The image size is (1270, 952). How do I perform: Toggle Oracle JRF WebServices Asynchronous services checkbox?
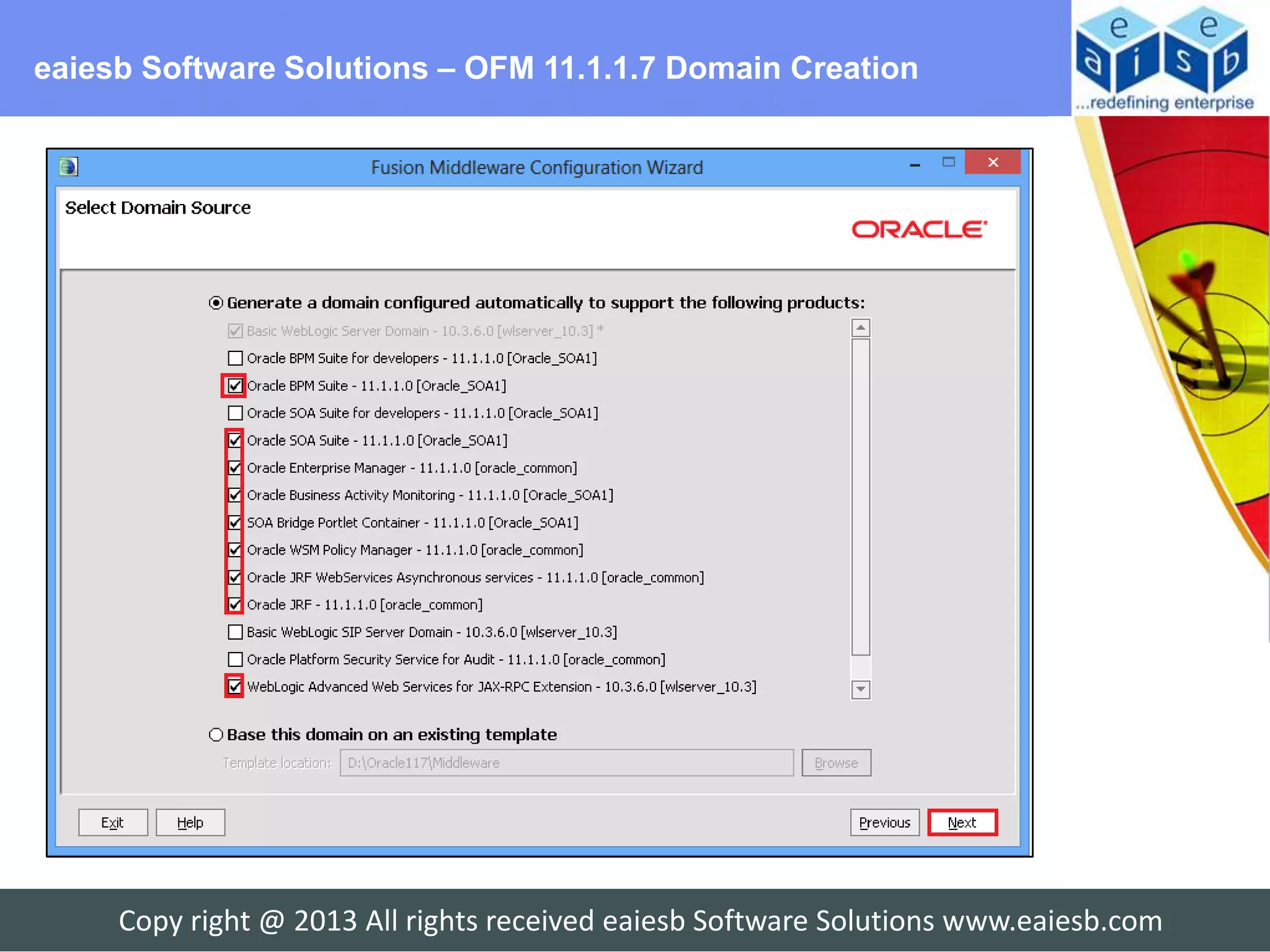[x=235, y=578]
